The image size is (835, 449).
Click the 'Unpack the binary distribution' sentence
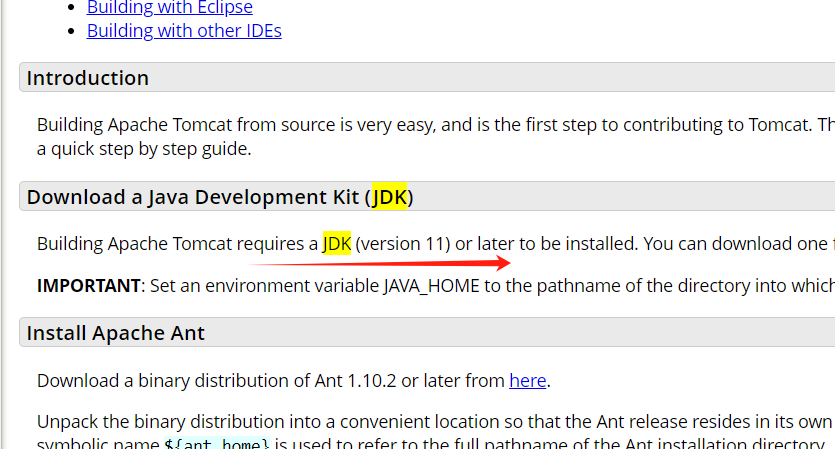click(x=160, y=421)
